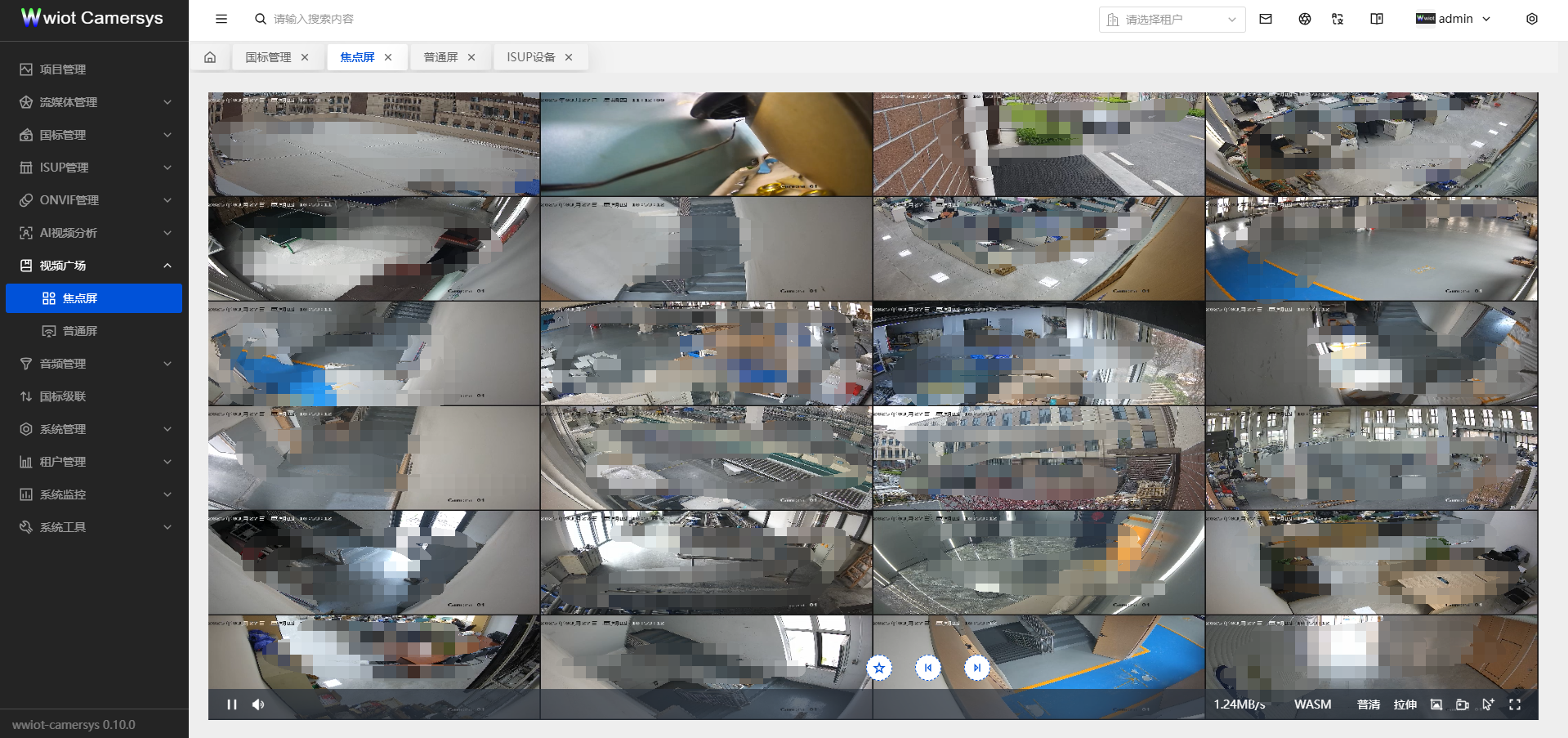
Task: Open the settings hexagon icon
Action: point(1532,19)
